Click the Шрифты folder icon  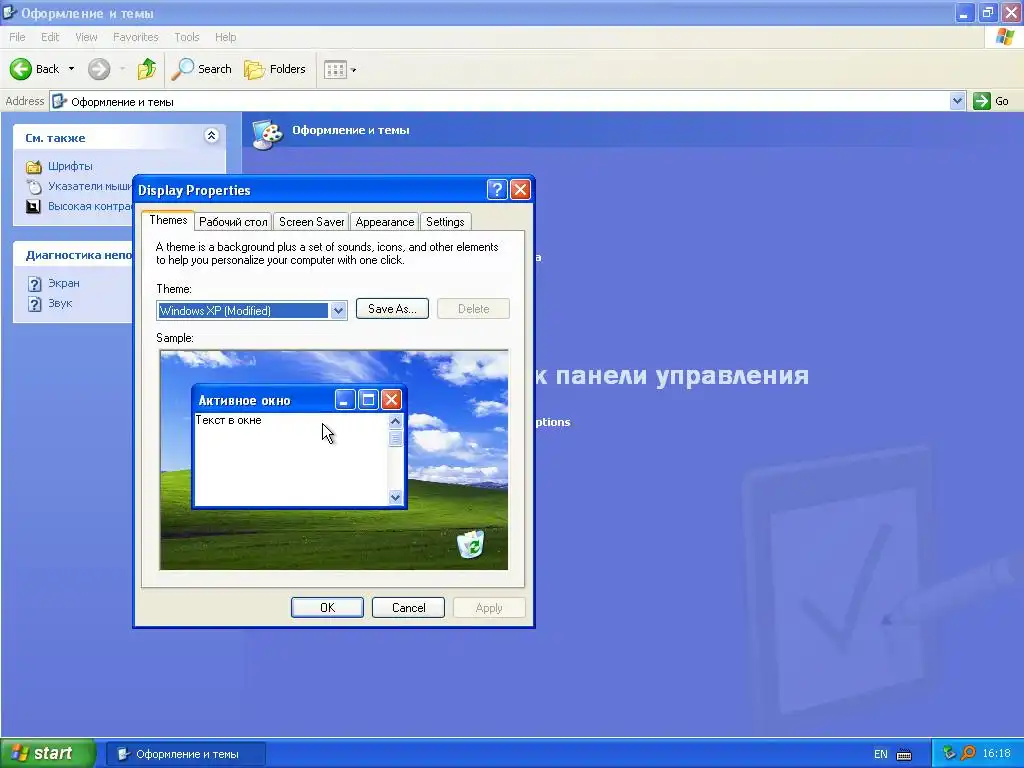[33, 167]
